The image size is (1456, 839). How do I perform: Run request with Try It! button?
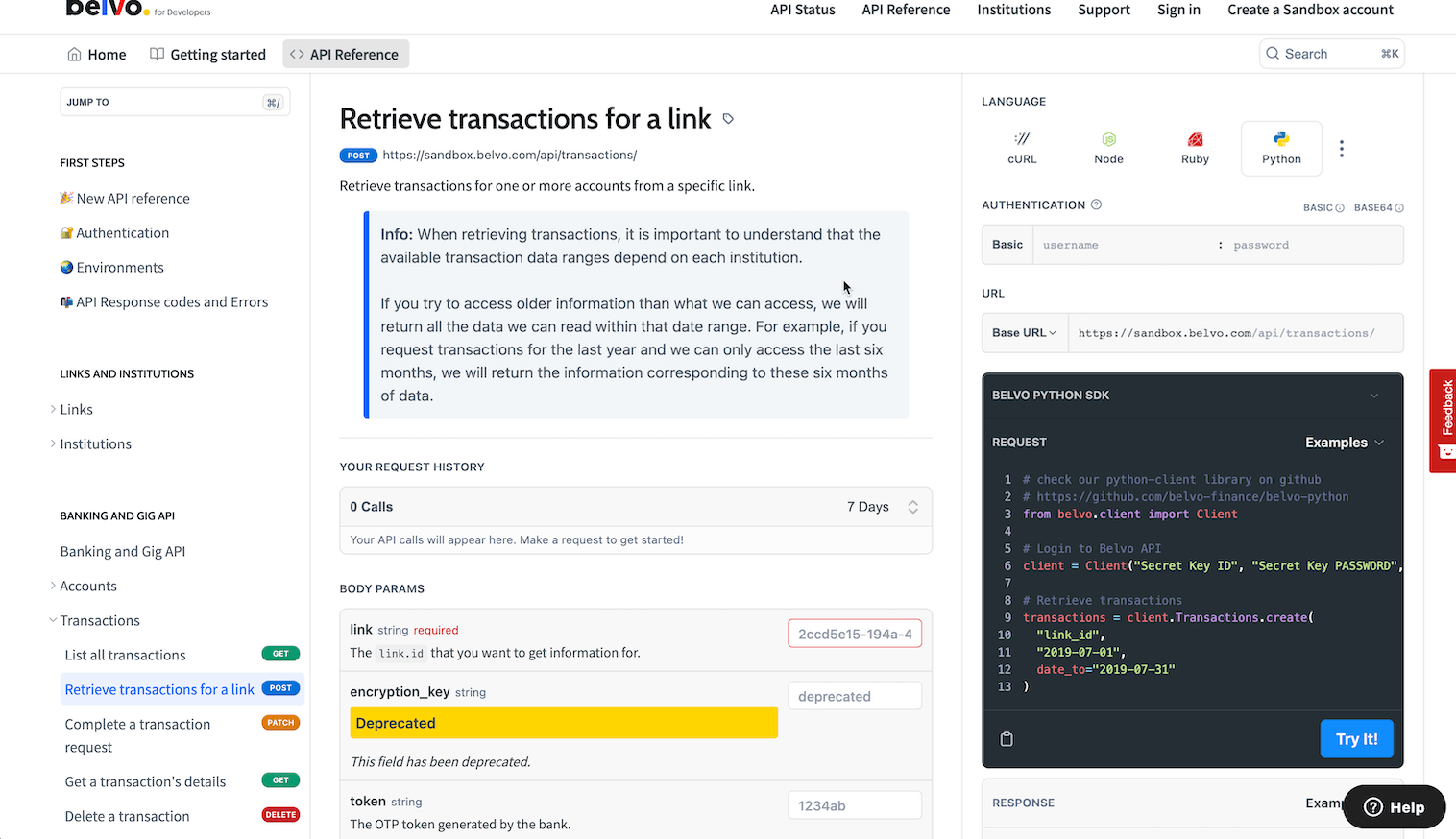tap(1356, 739)
